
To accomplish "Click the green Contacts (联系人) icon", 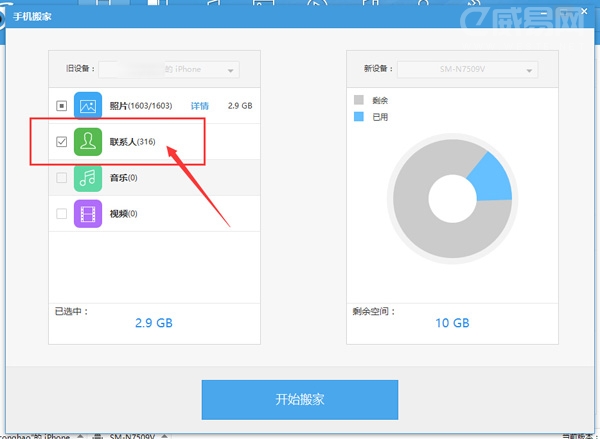I will pos(88,142).
